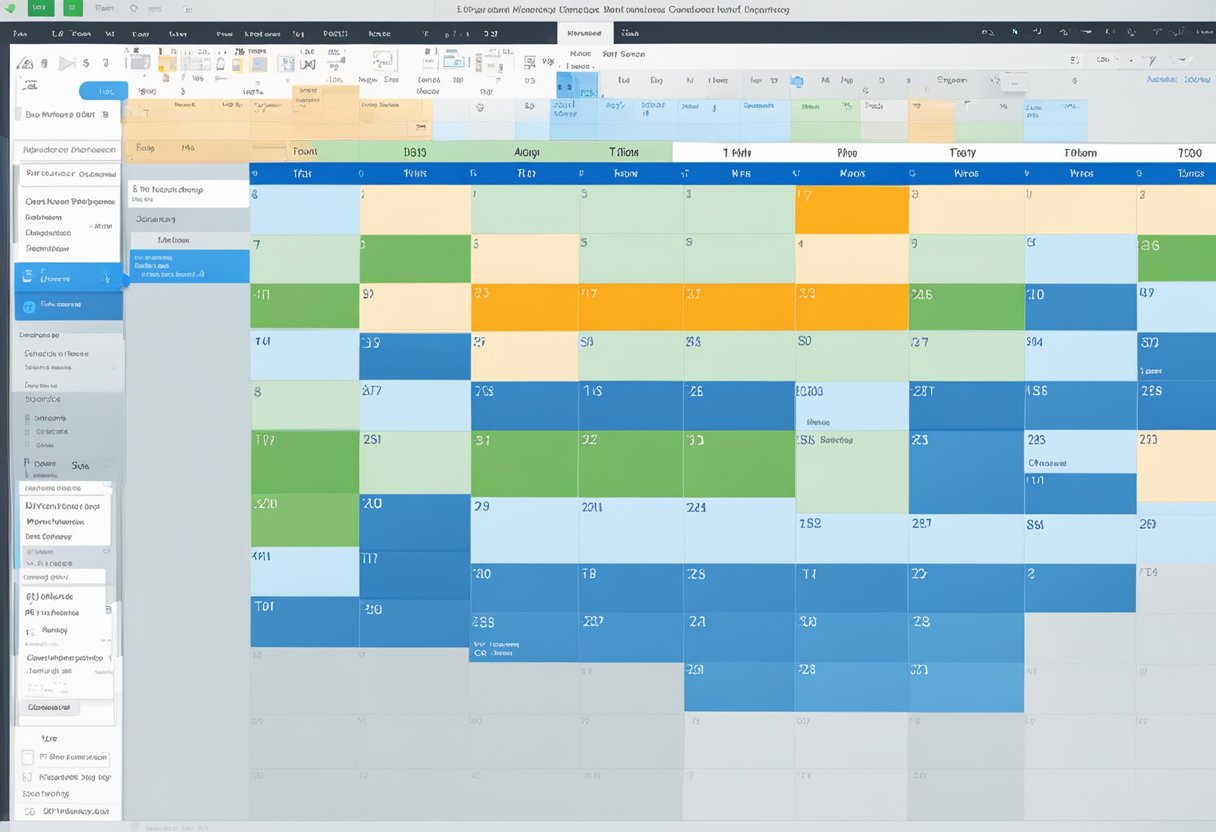Expand the chevron on the blue sidebar row

[106, 277]
